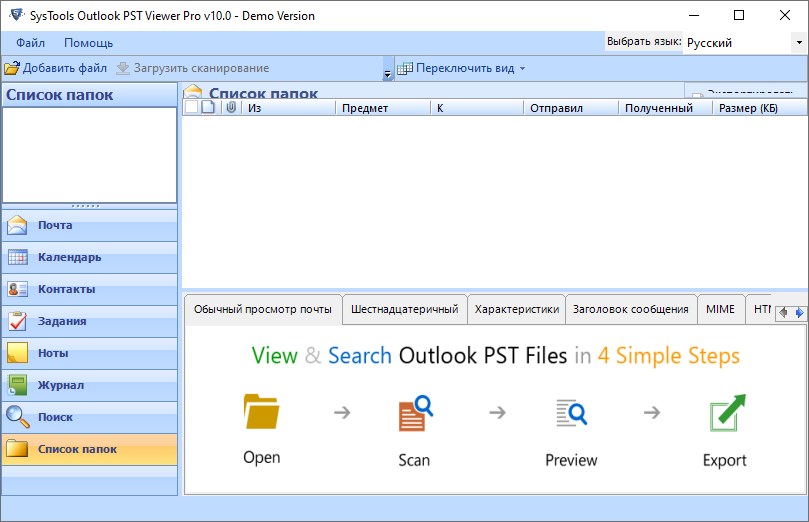This screenshot has width=809, height=522.
Task: Click the Mail envelope icon in sidebar
Action: (x=18, y=225)
